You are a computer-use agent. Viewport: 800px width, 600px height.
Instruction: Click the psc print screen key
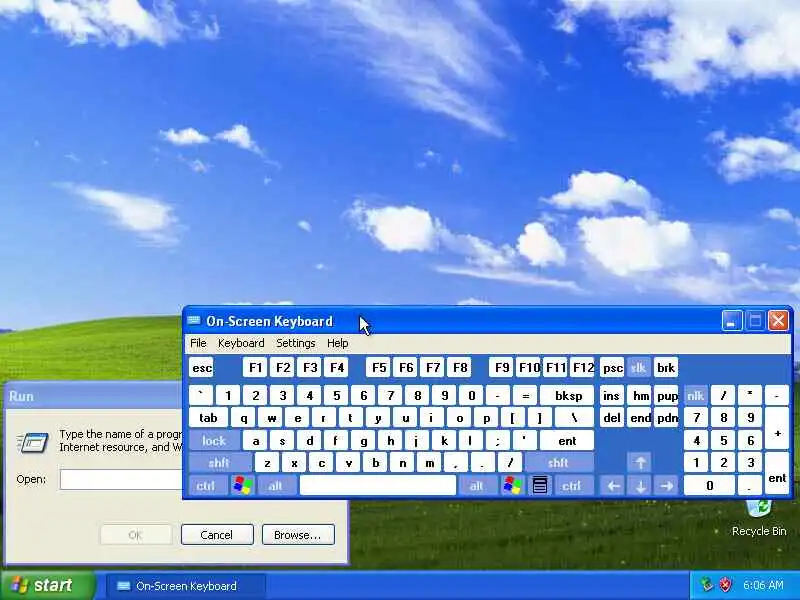(612, 368)
